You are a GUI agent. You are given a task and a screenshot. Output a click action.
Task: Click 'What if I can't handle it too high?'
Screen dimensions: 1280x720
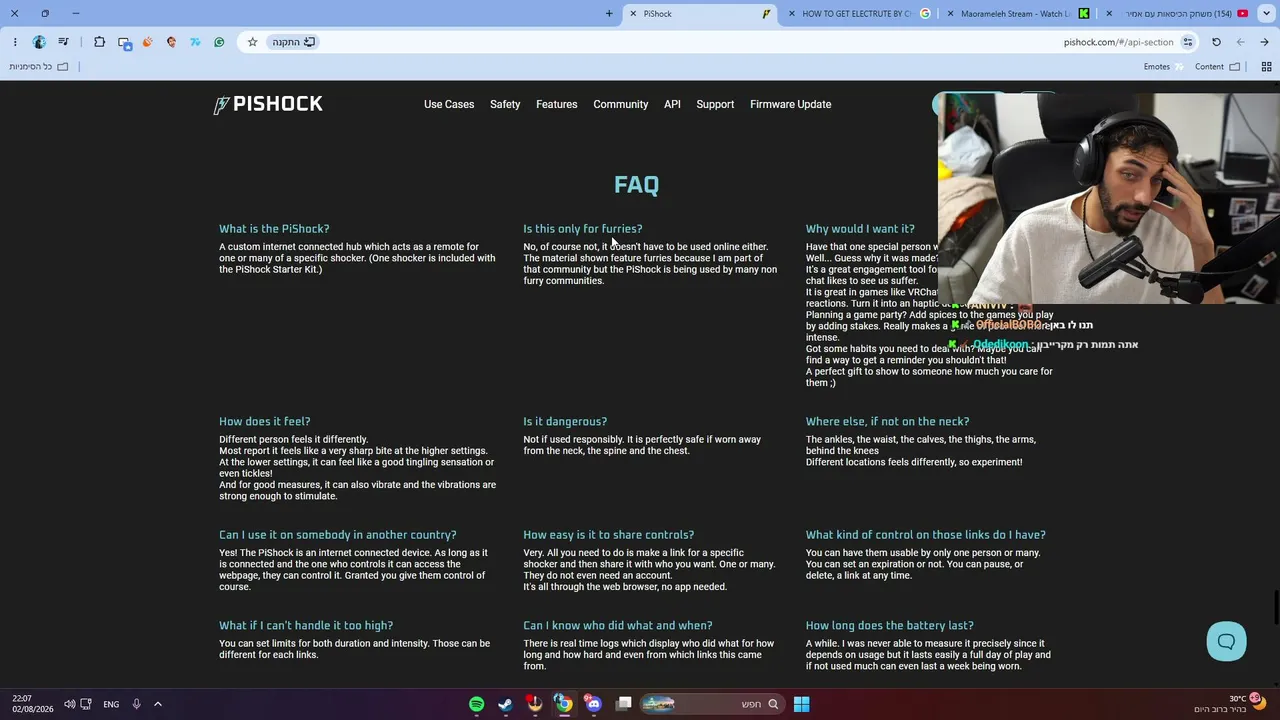(x=306, y=626)
